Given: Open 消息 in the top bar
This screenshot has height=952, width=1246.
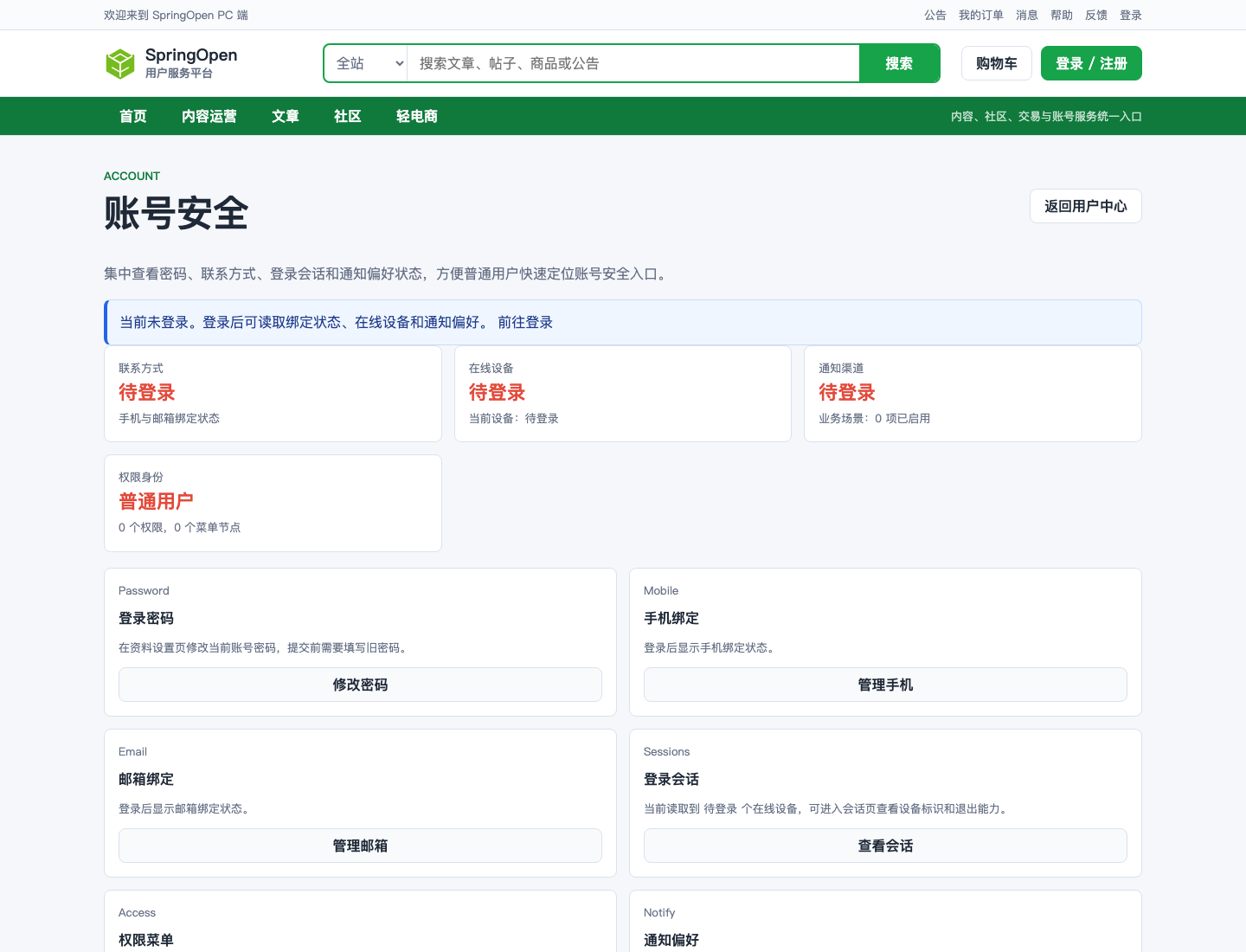Looking at the screenshot, I should [1027, 15].
